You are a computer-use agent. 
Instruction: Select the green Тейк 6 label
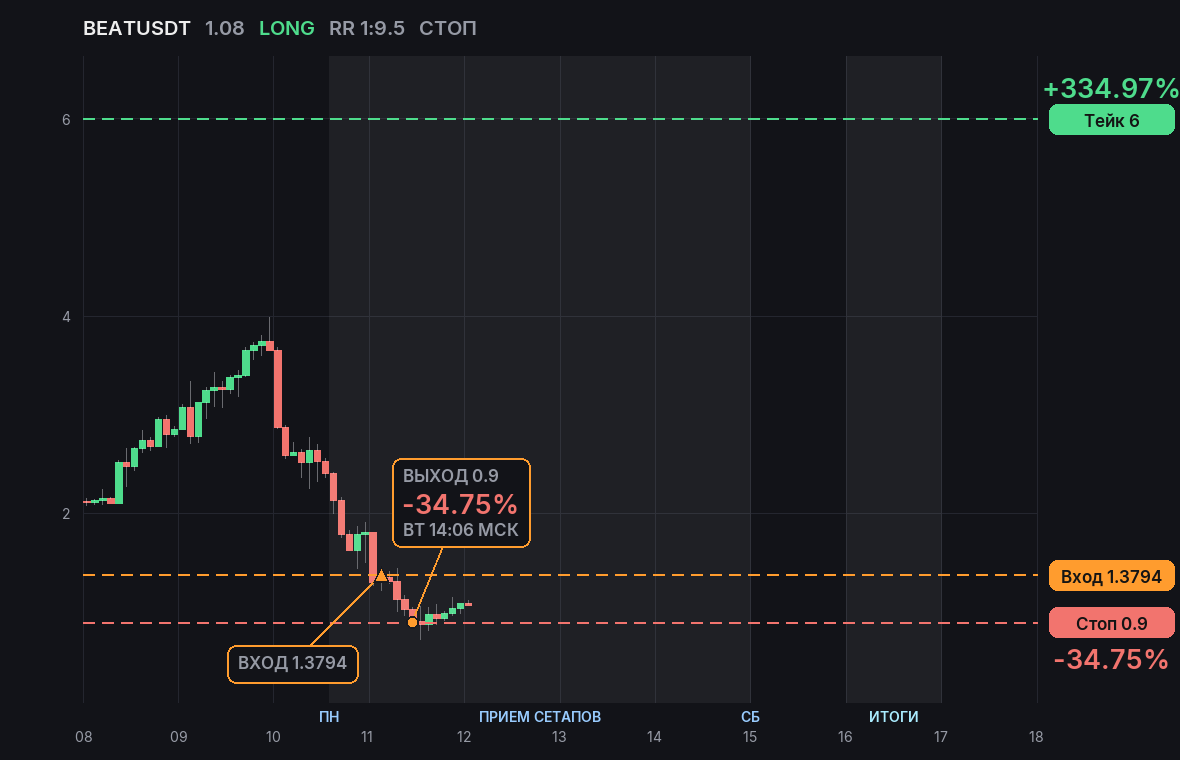[1112, 120]
